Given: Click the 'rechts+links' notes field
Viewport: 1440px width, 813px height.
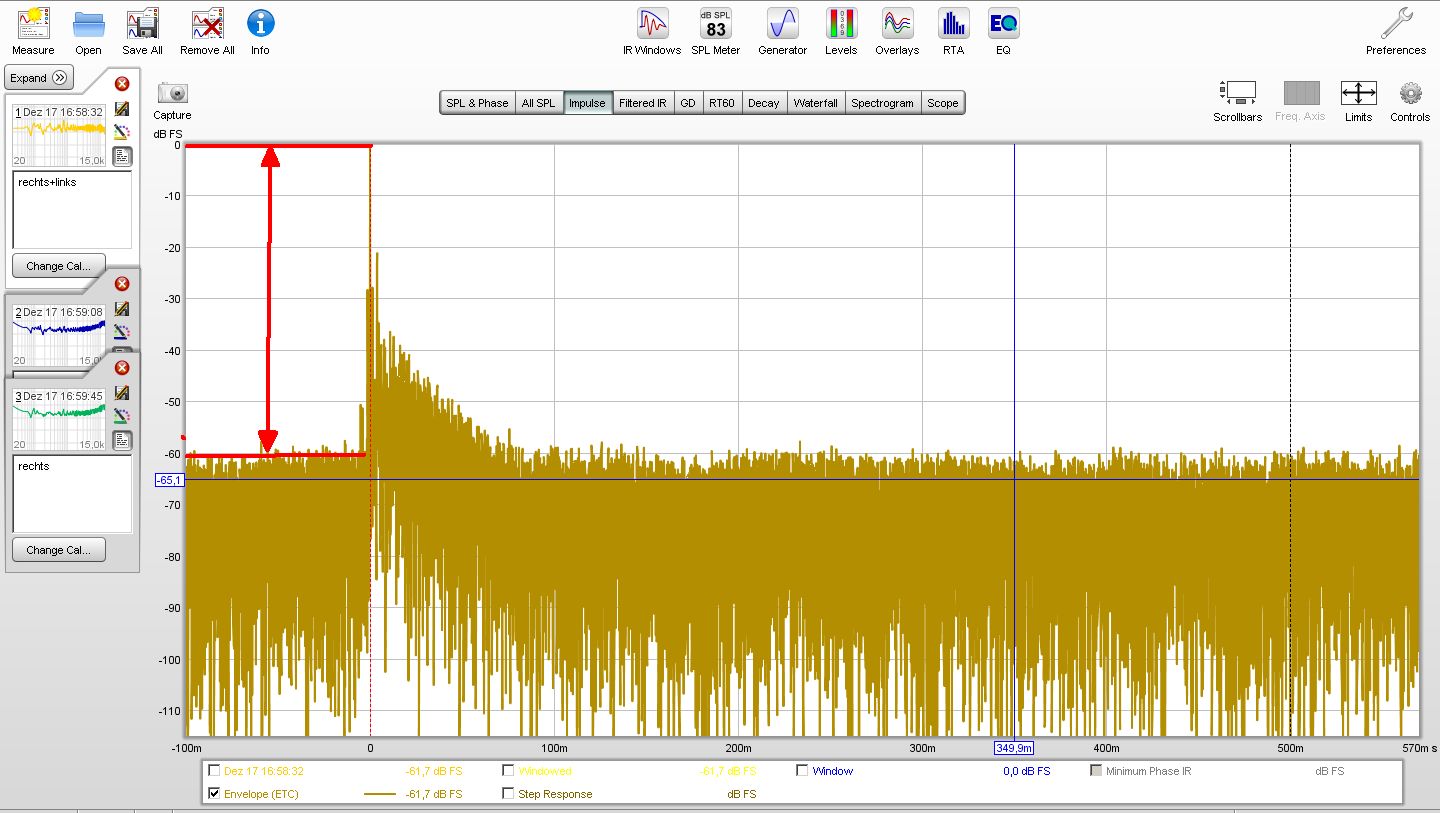Looking at the screenshot, I should click(x=72, y=210).
